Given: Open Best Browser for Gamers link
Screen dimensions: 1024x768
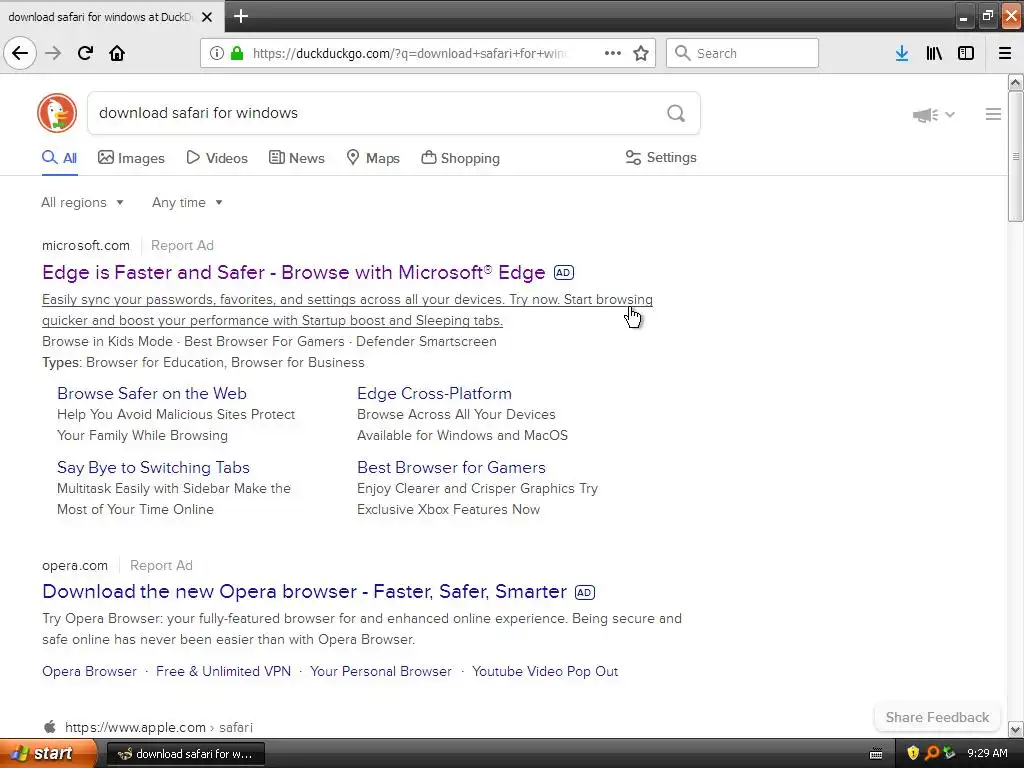Looking at the screenshot, I should tap(451, 468).
